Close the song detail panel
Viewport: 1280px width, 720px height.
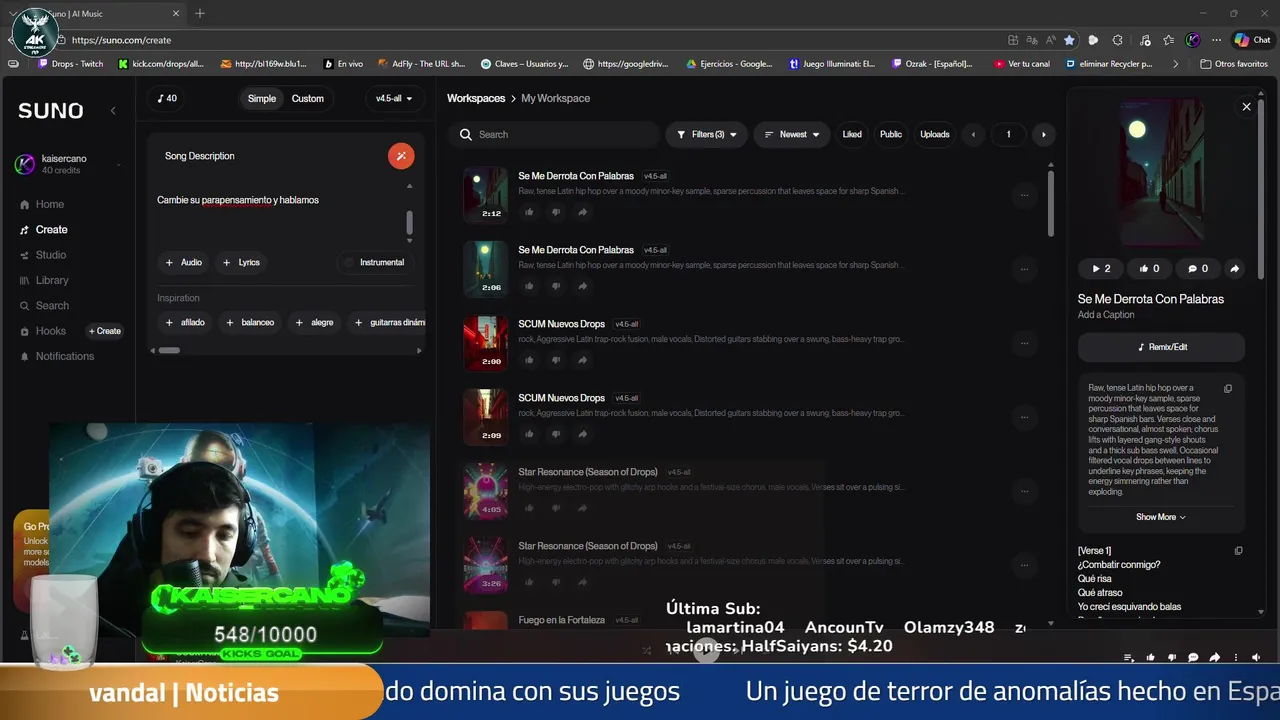1246,106
